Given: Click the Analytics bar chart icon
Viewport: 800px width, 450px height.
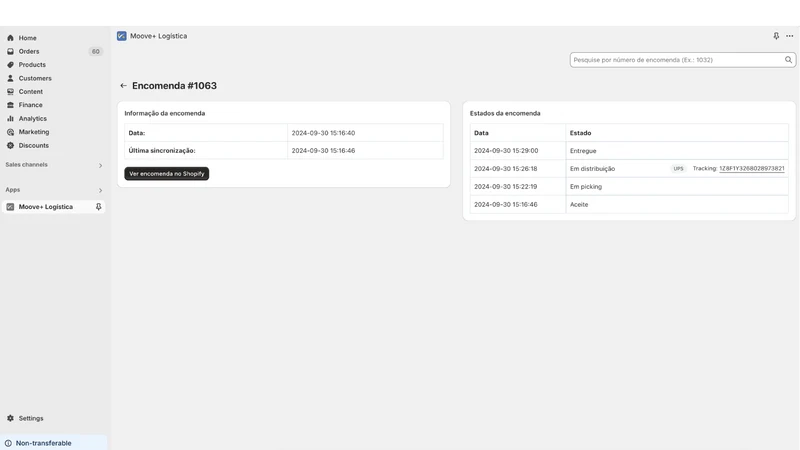Looking at the screenshot, I should 10,118.
